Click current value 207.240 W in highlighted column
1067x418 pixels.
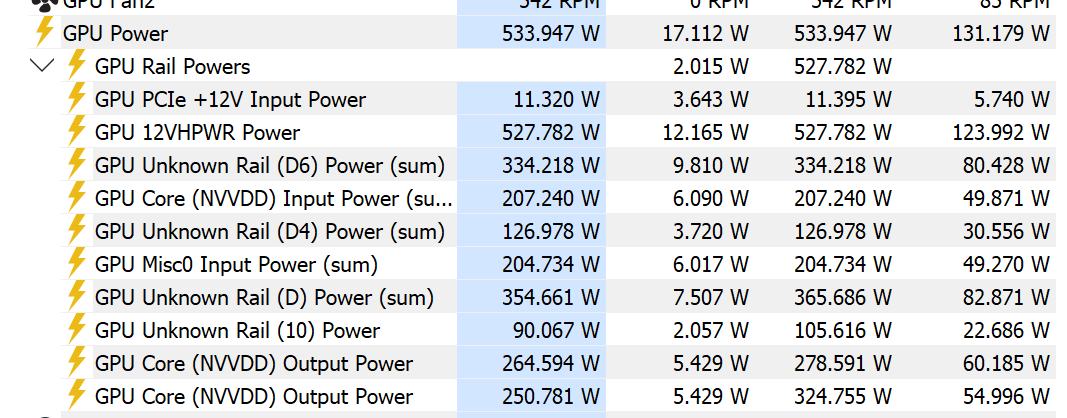(551, 199)
